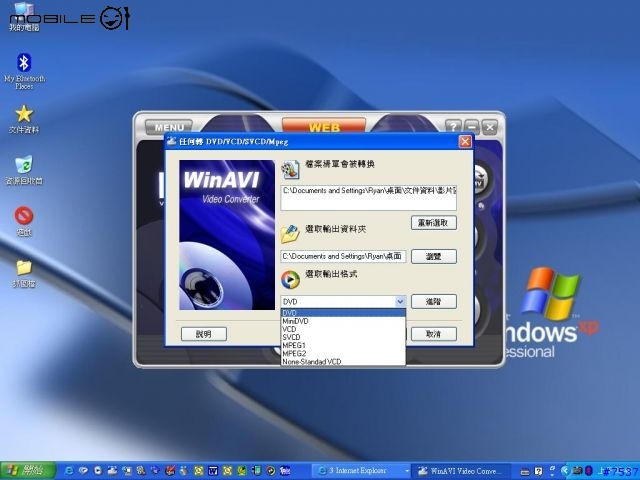Click the 說明 help button
640x480 pixels.
pos(204,334)
